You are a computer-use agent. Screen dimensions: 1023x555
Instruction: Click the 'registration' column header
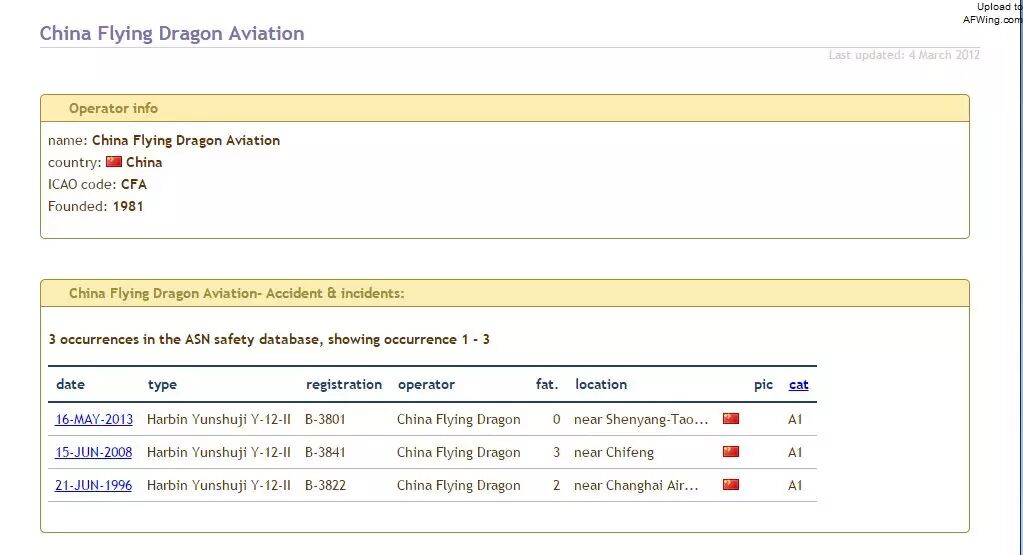[344, 385]
